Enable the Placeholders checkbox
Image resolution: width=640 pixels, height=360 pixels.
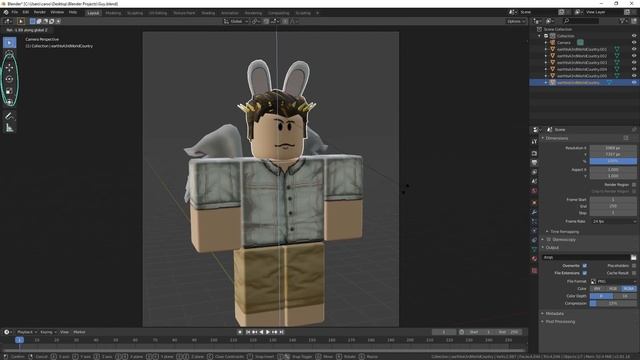634,266
